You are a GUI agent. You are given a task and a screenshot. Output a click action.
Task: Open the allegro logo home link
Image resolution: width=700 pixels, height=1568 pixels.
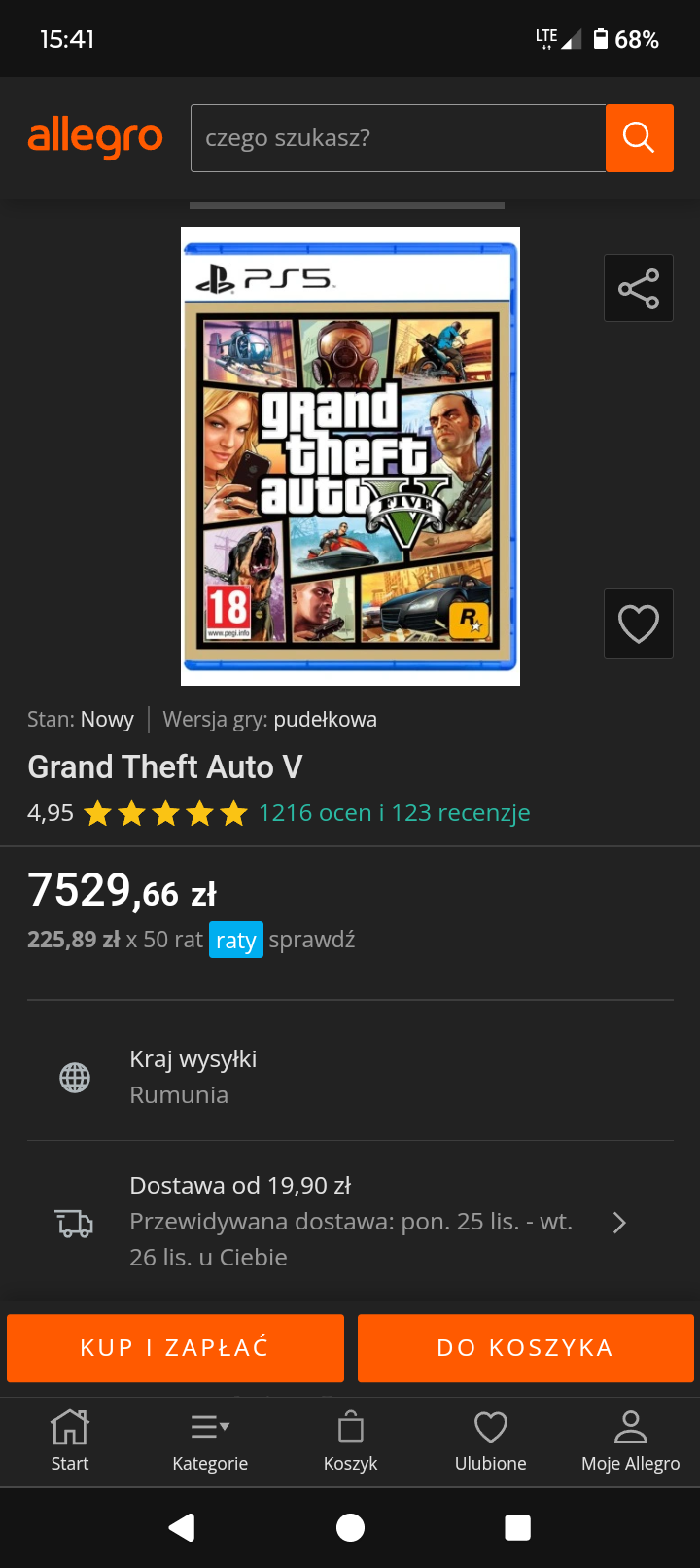point(95,137)
